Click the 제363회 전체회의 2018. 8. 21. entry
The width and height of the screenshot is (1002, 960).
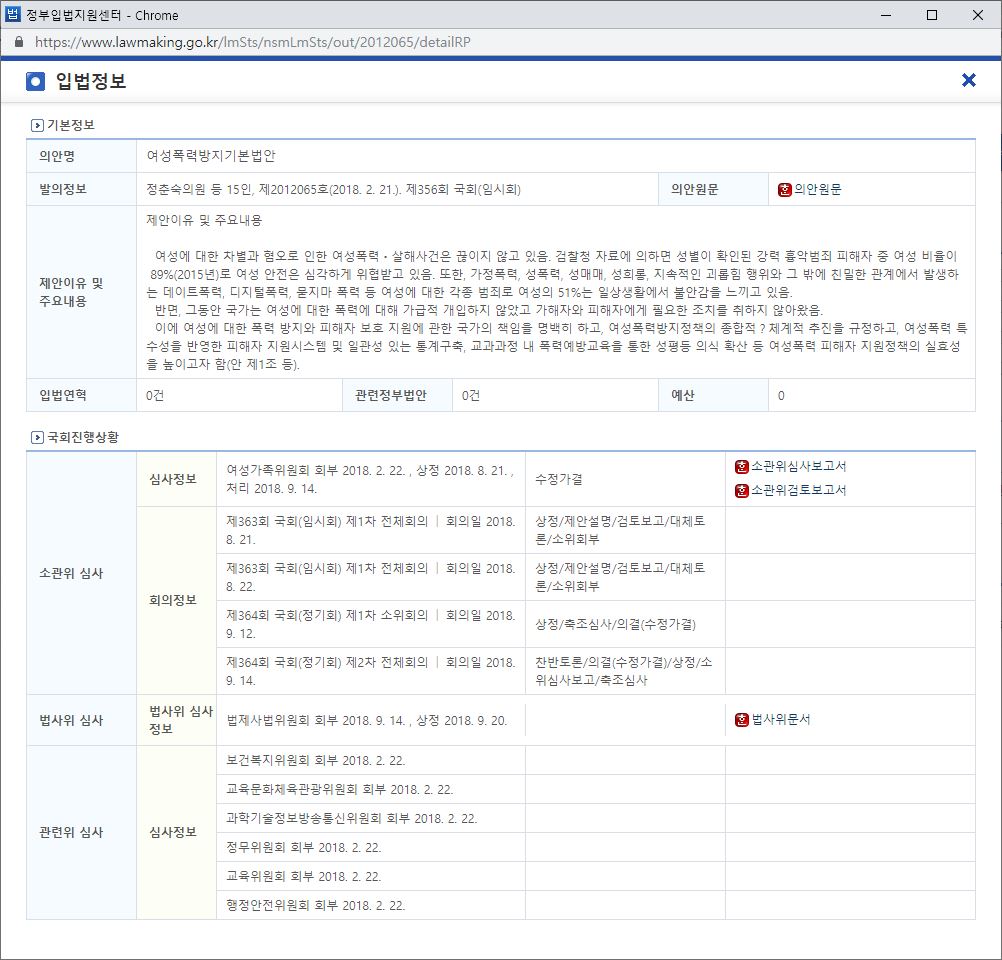[370, 530]
